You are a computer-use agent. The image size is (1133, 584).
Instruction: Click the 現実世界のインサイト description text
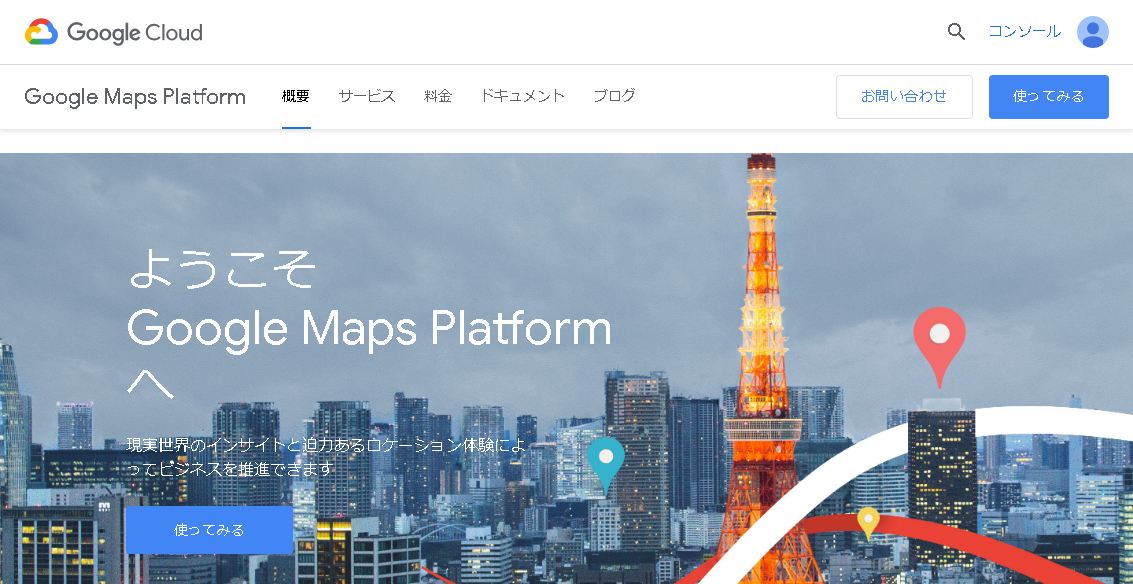[327, 457]
